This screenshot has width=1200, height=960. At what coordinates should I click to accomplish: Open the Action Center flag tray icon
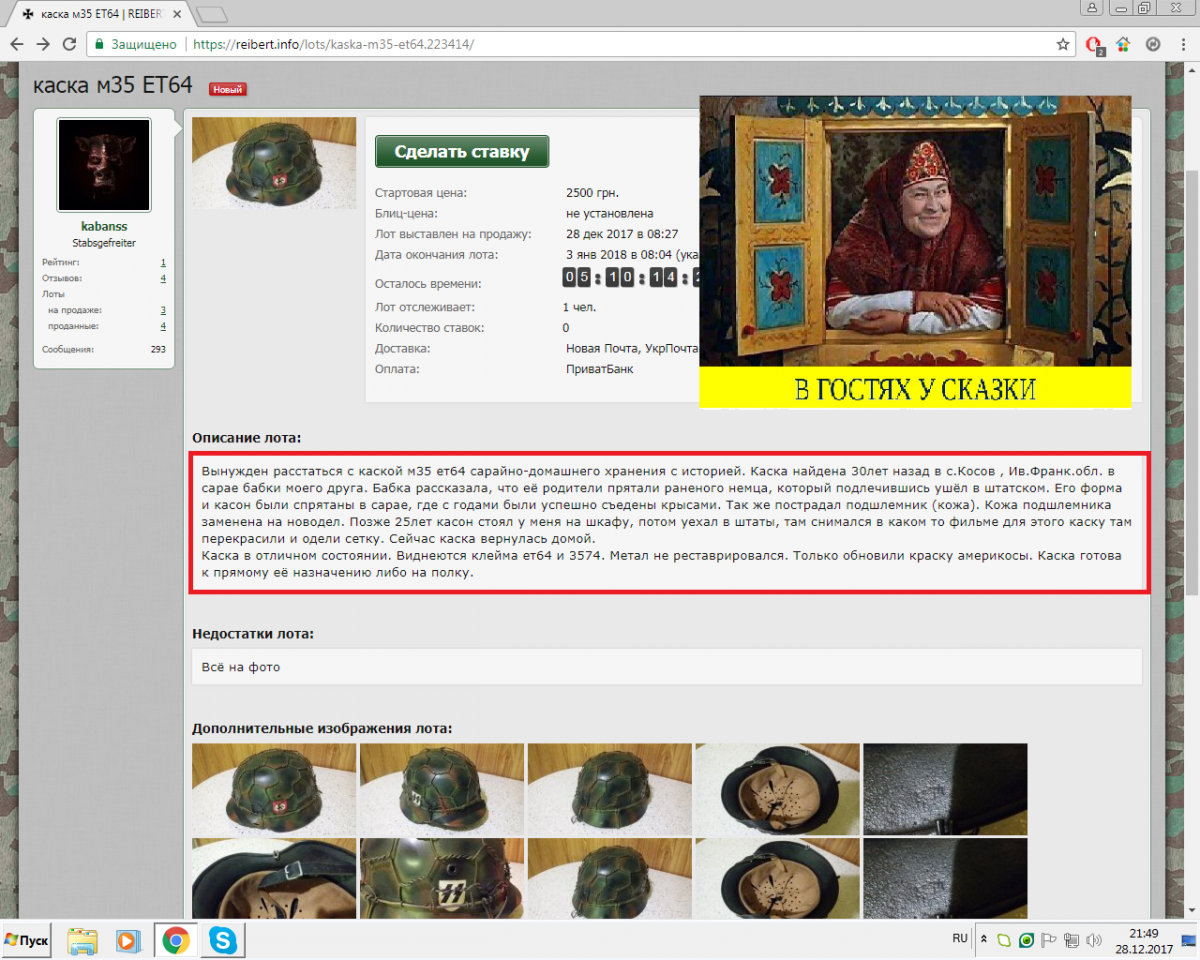coord(1049,941)
